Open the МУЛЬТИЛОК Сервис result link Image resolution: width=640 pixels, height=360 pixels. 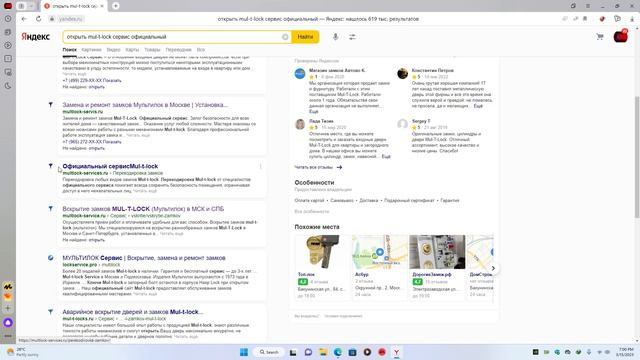point(144,258)
